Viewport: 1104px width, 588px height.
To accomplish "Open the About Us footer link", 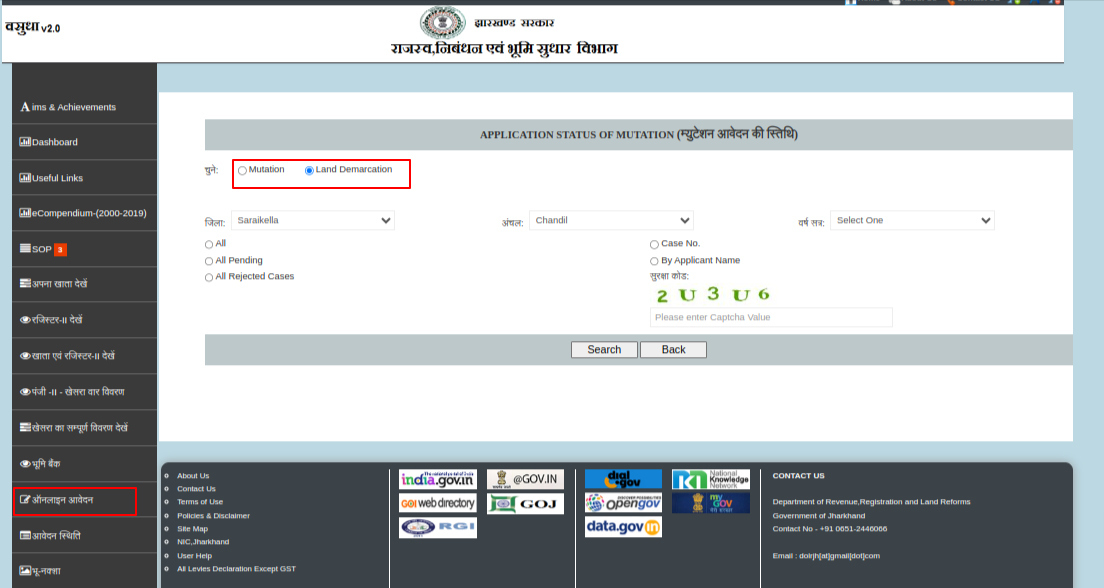I will click(x=191, y=475).
